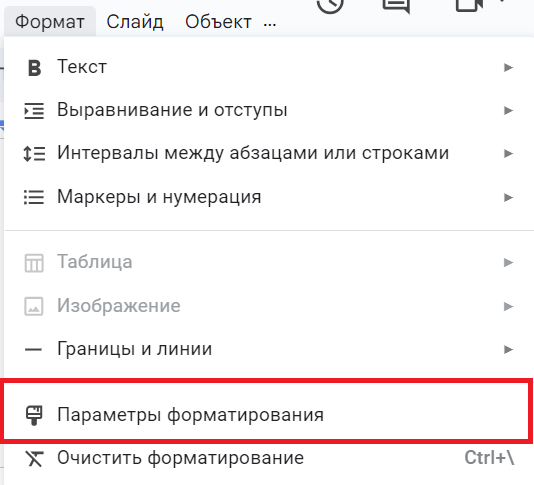The width and height of the screenshot is (534, 485).
Task: Expand the Границы и линии submenu arrow
Action: point(508,349)
